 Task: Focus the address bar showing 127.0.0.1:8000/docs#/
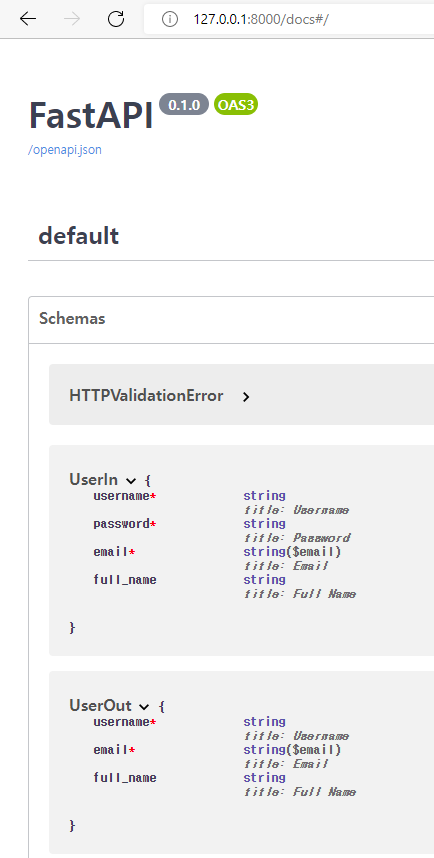[289, 19]
